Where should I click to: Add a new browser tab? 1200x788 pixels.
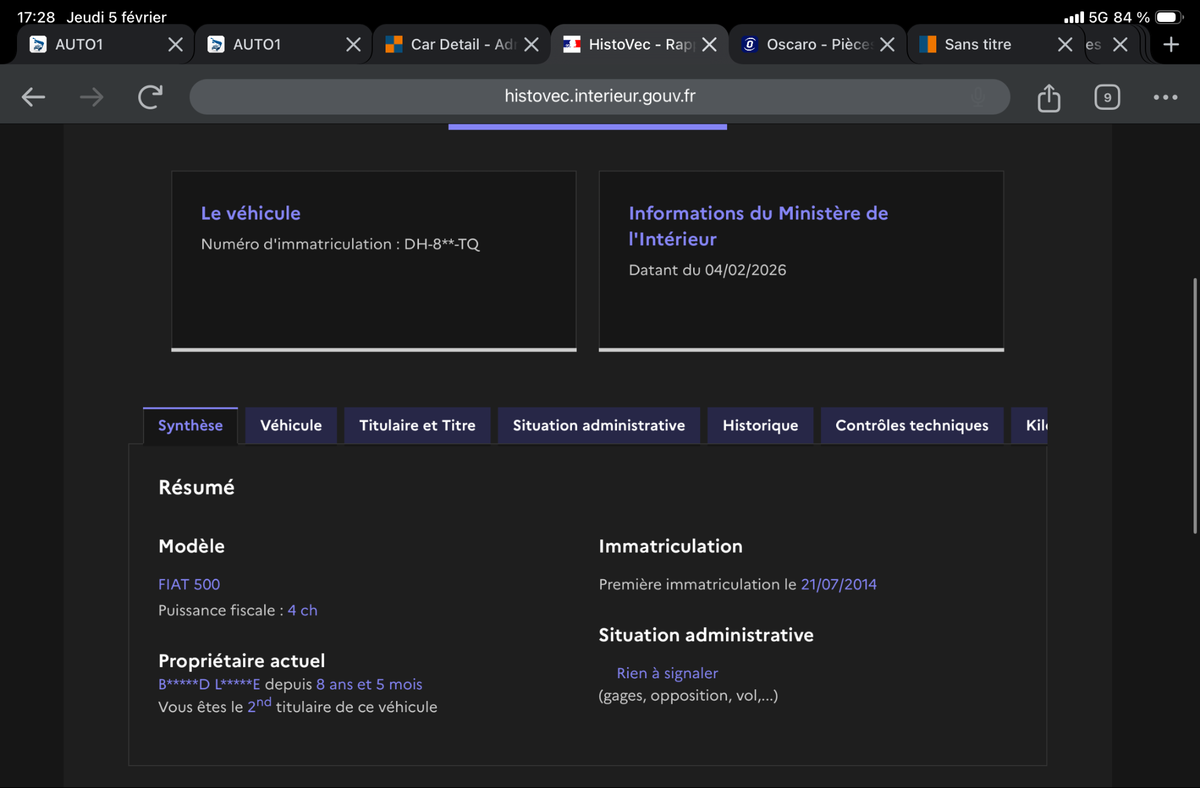1171,44
